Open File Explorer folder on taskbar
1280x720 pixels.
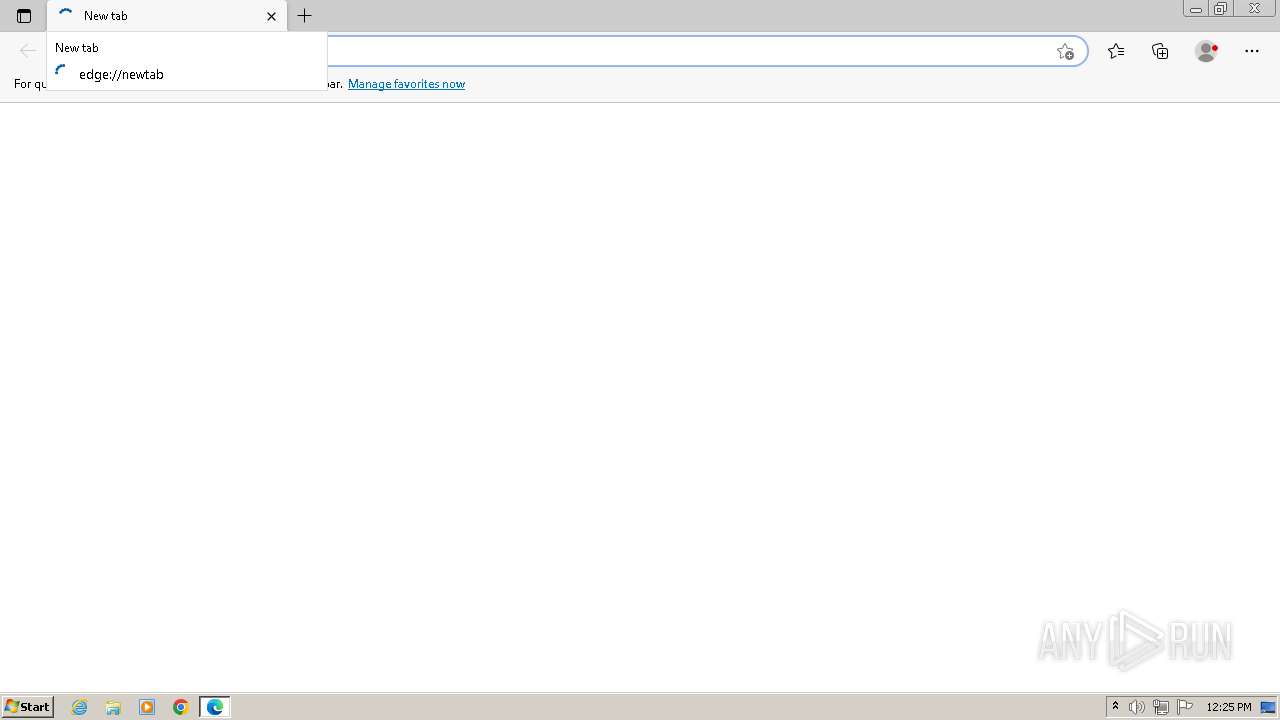tap(113, 707)
